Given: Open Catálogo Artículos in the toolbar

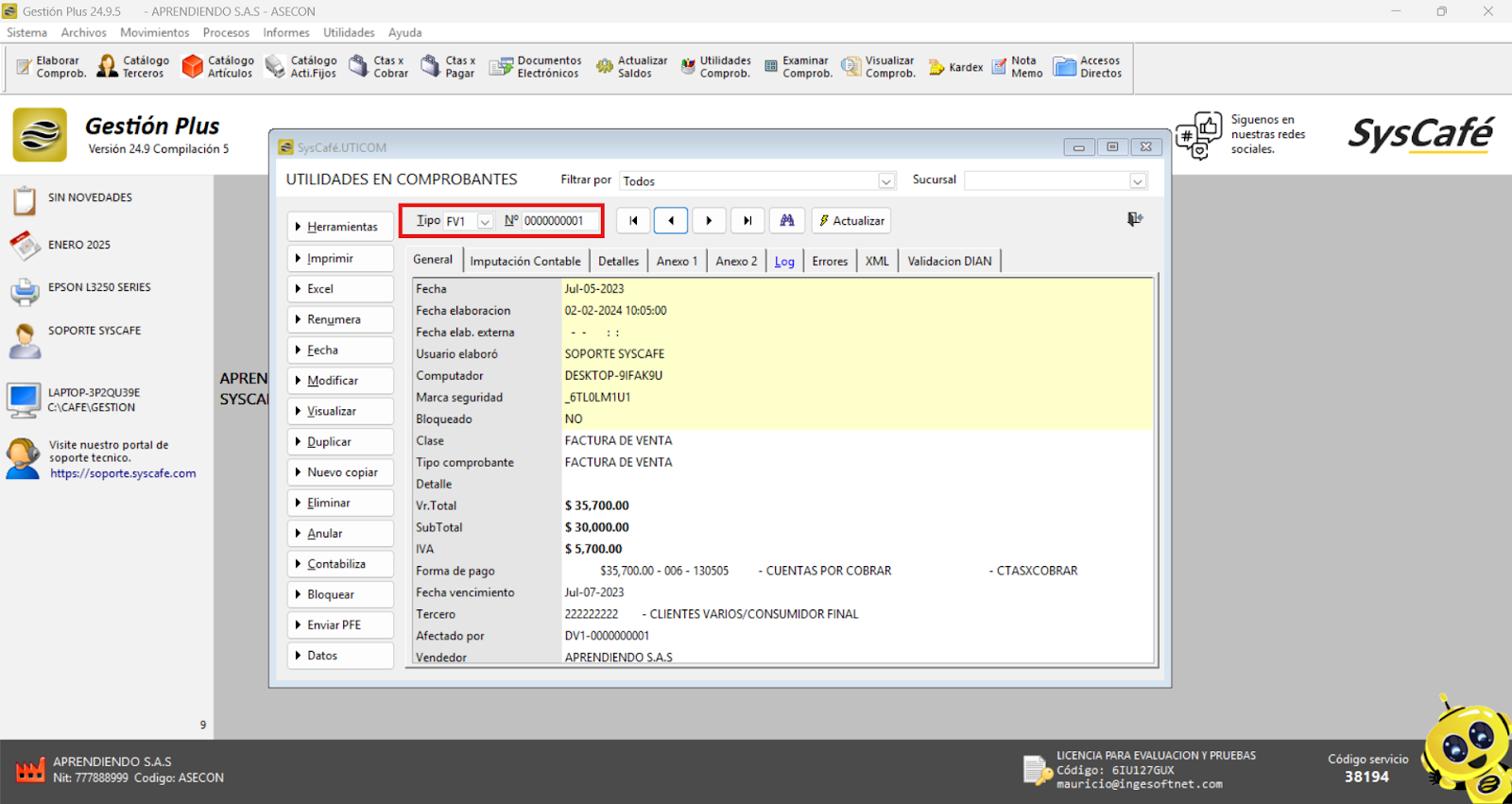Looking at the screenshot, I should coord(218,67).
